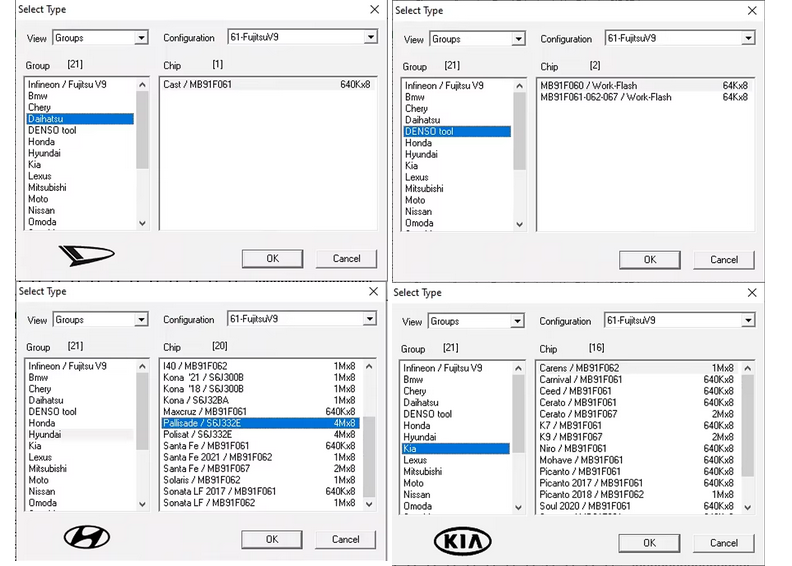Open Configuration dropdown in the Kia dialog

(x=748, y=321)
